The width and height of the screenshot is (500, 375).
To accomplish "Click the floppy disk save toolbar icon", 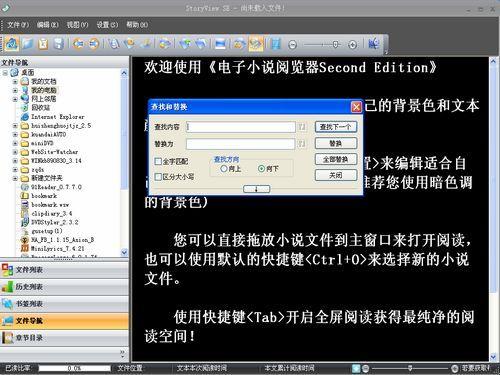I will 59,44.
